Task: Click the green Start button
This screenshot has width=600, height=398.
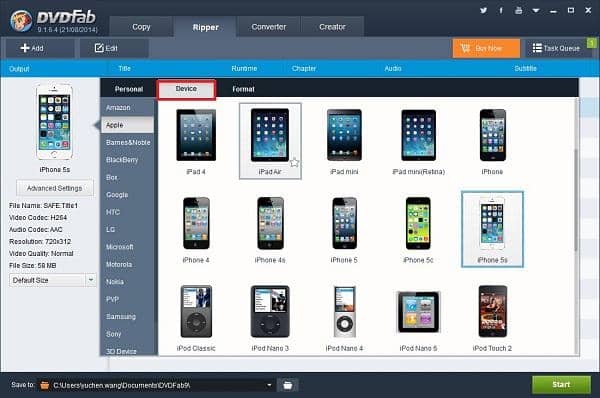Action: (561, 385)
